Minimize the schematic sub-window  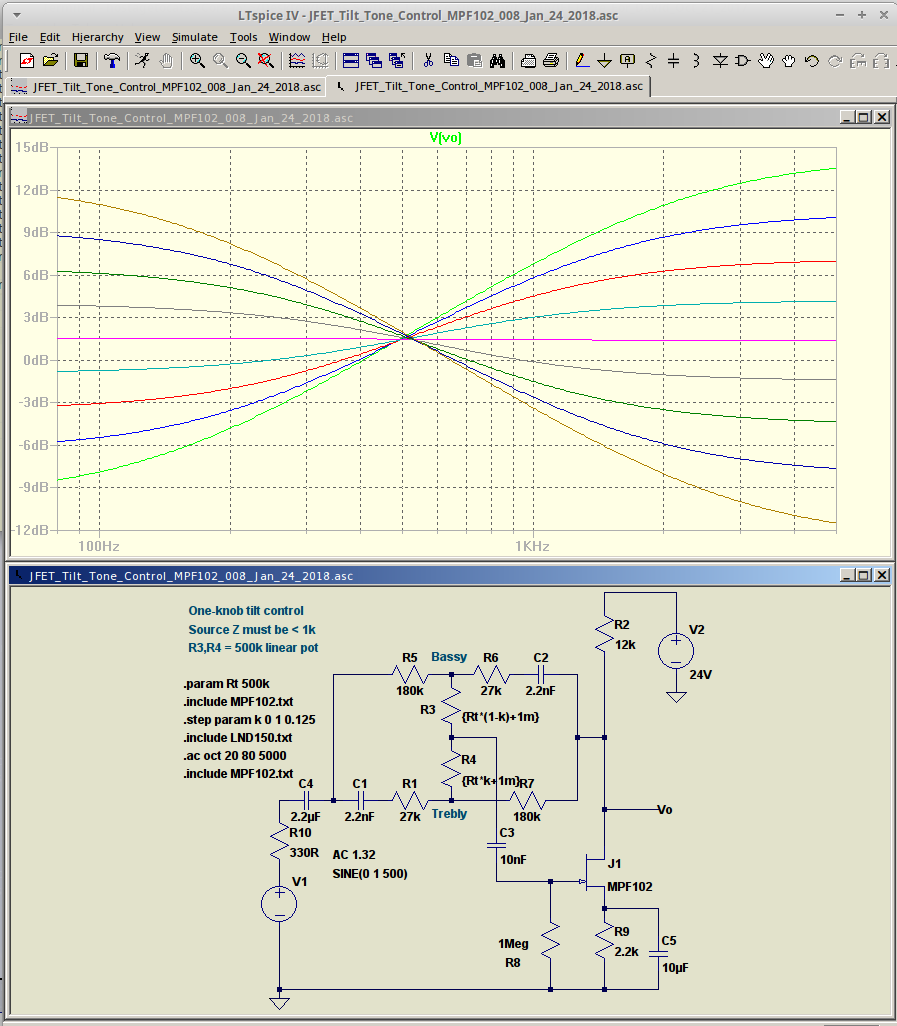point(847,575)
